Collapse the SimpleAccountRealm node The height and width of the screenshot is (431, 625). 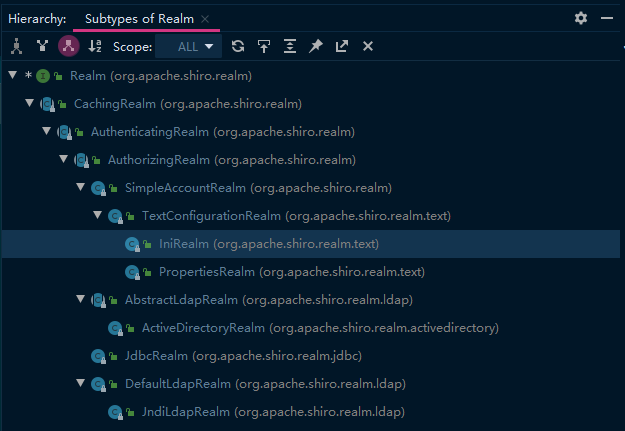(x=81, y=187)
